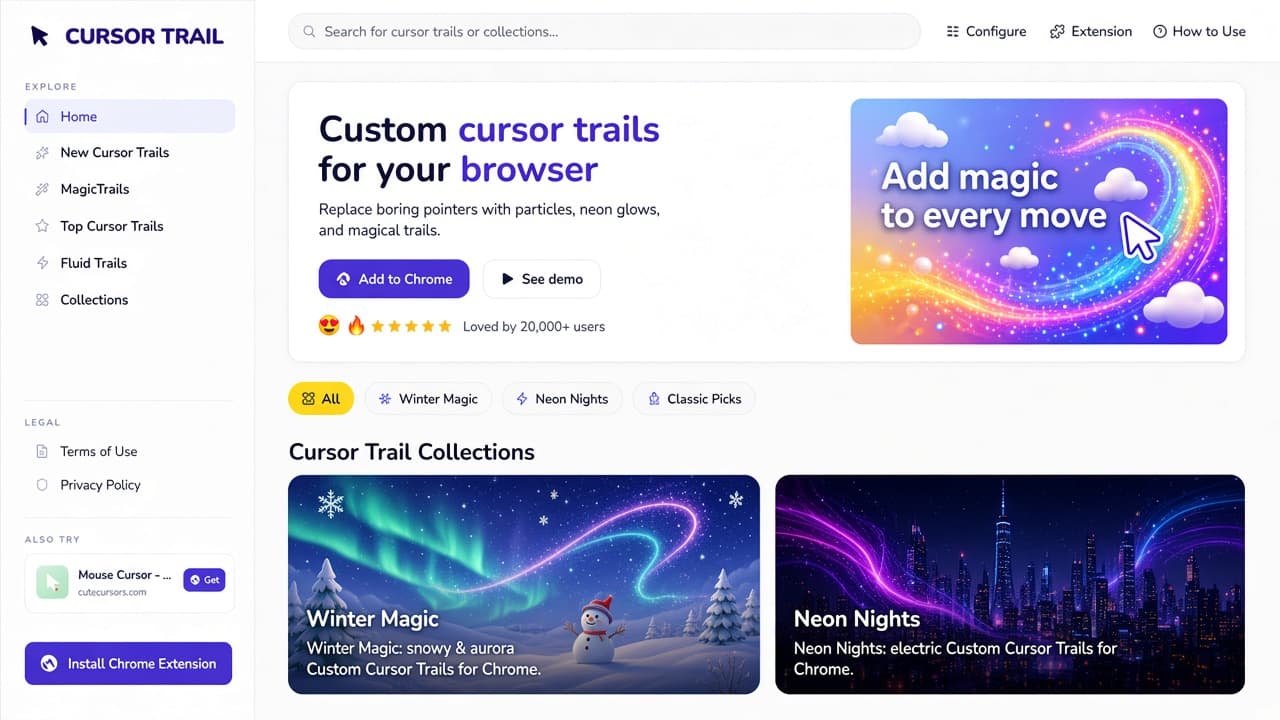This screenshot has width=1280, height=720.
Task: Click the Add to Chrome button
Action: [394, 279]
